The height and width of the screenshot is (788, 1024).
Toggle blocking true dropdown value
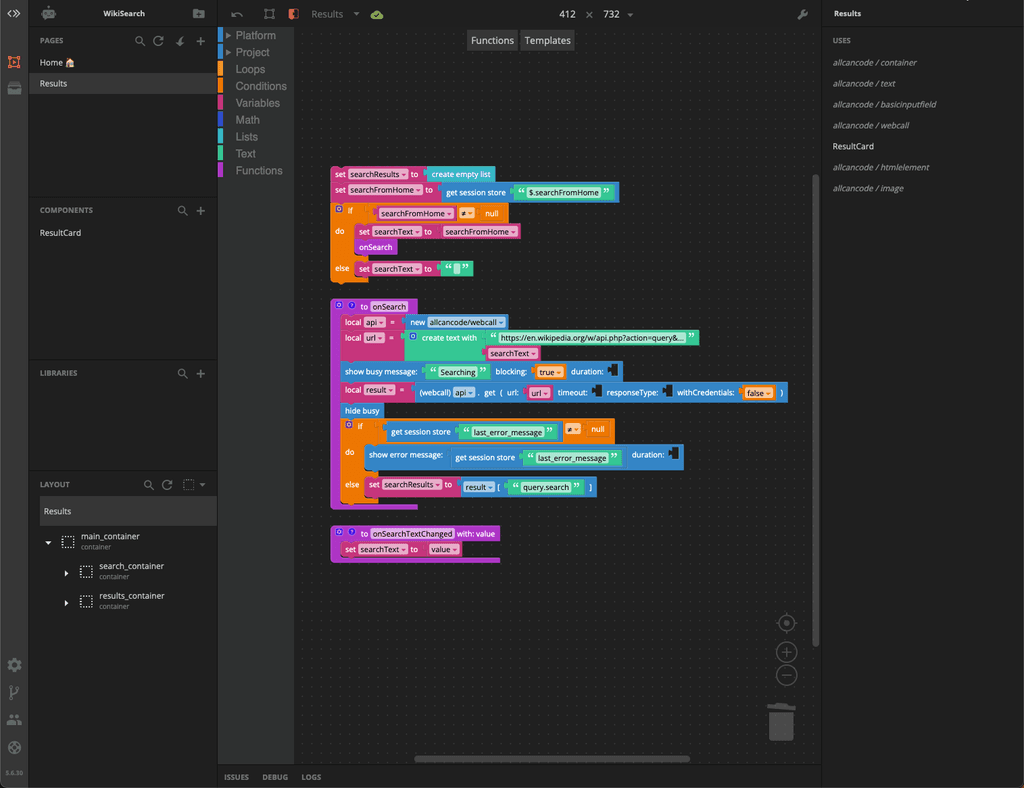[x=550, y=372]
